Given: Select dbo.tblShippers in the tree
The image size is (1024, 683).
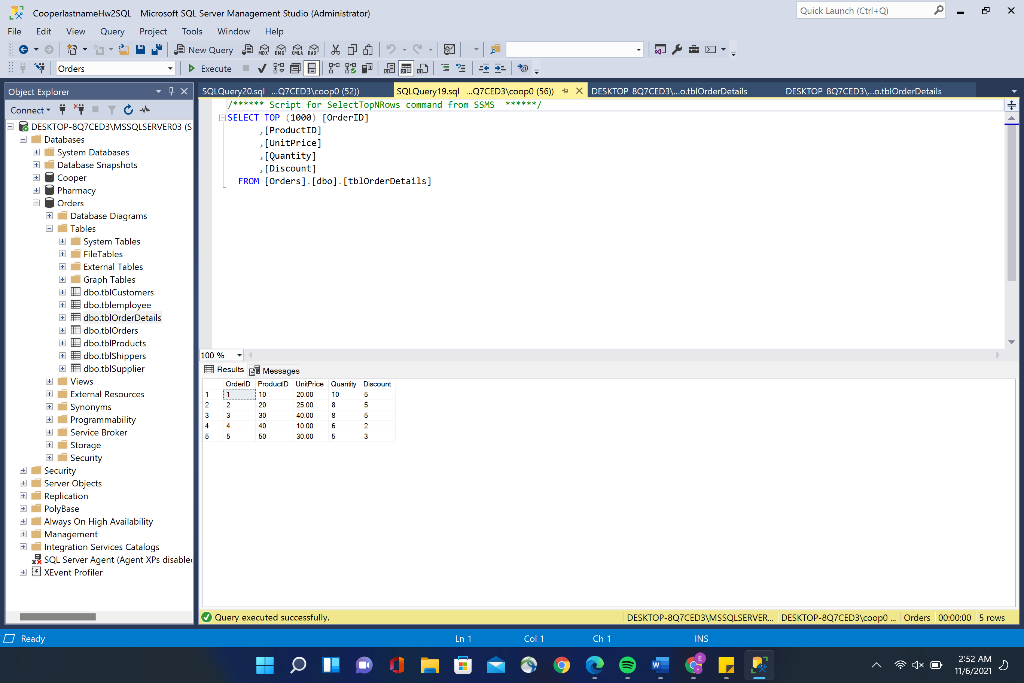Looking at the screenshot, I should coord(114,357).
